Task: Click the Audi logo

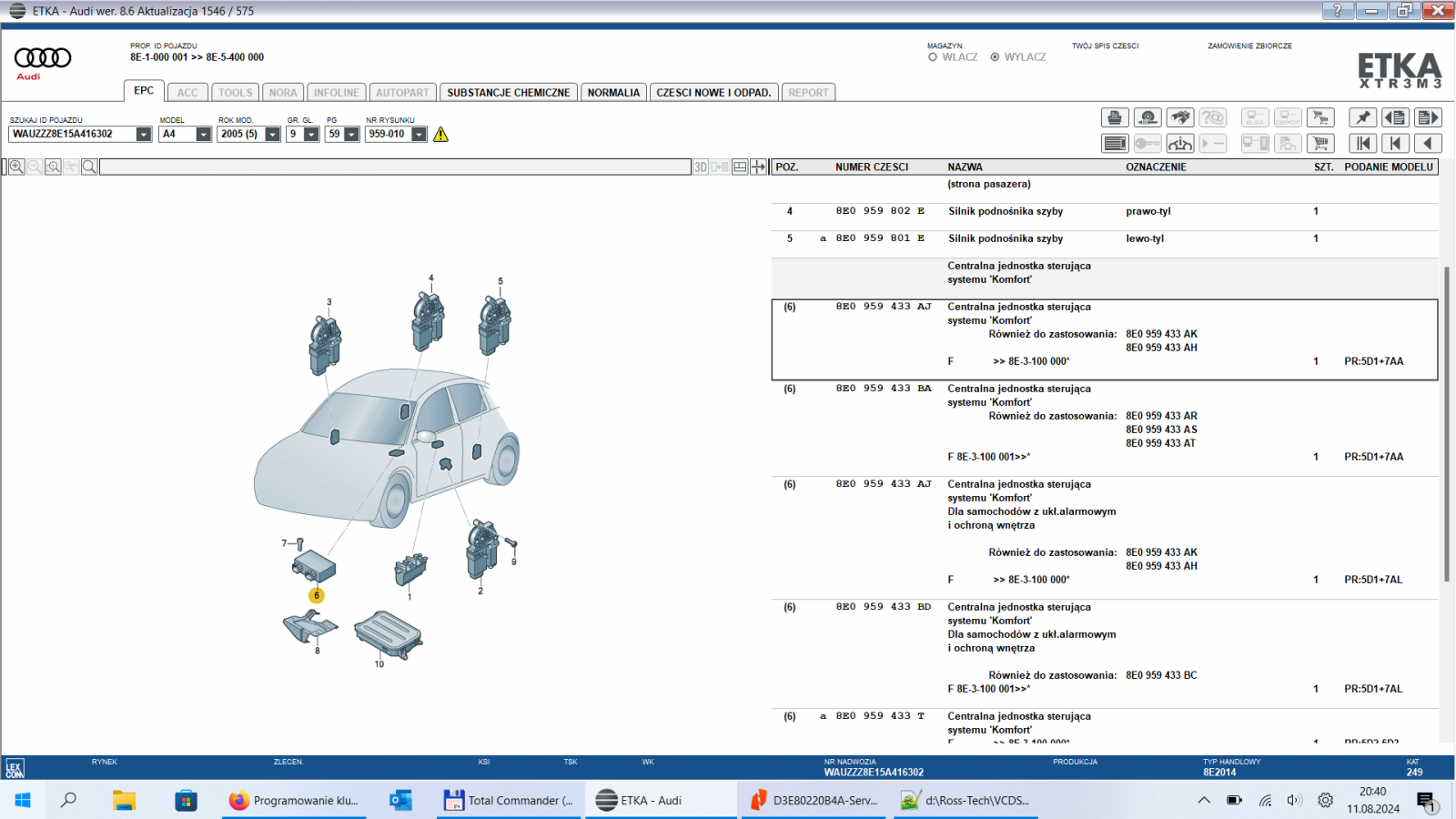Action: [x=42, y=63]
